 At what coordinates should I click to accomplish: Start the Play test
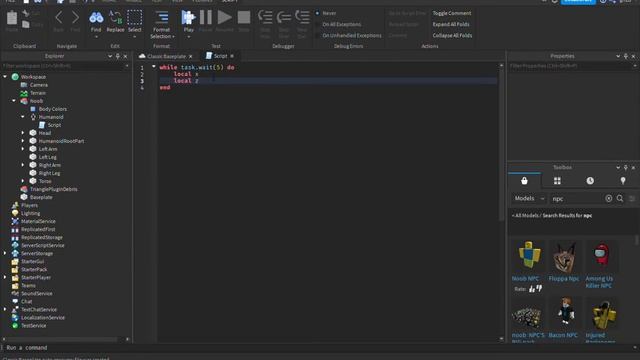coord(188,18)
